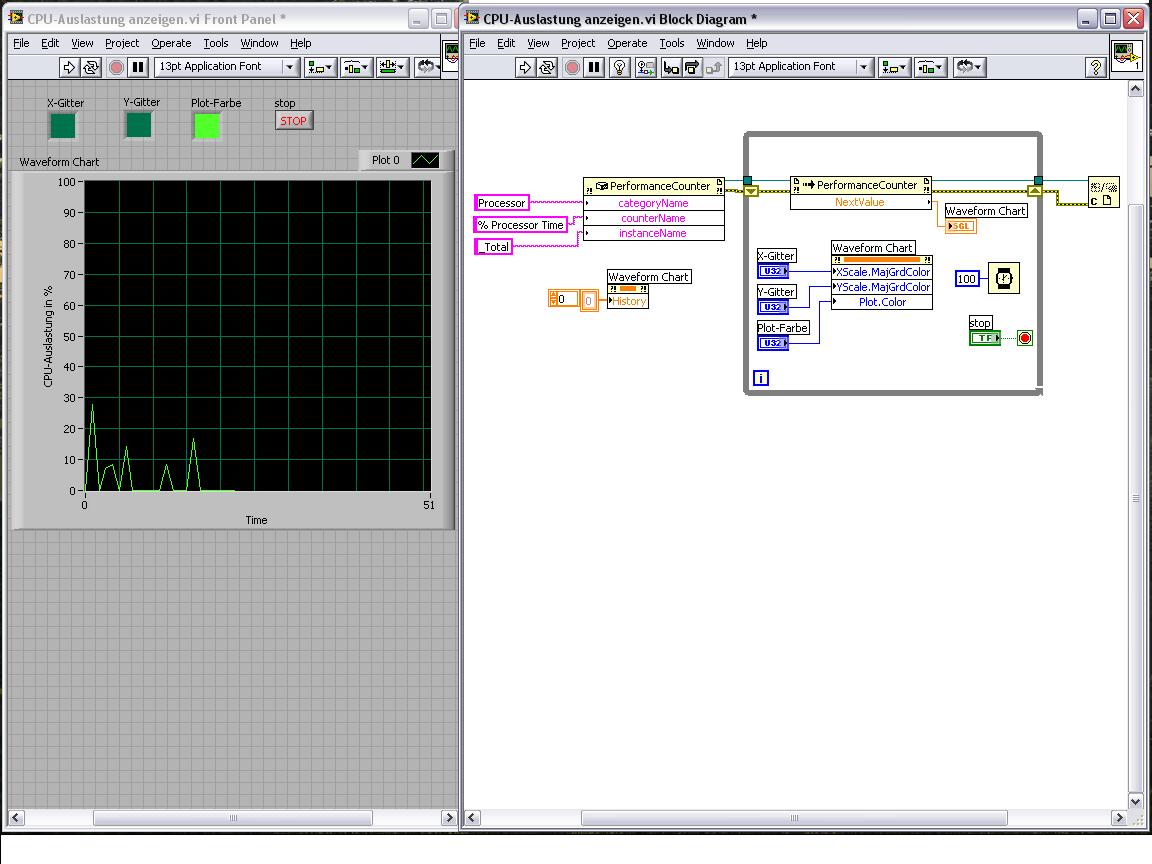Expand Align Objects dropdown in Front Panel

(321, 67)
